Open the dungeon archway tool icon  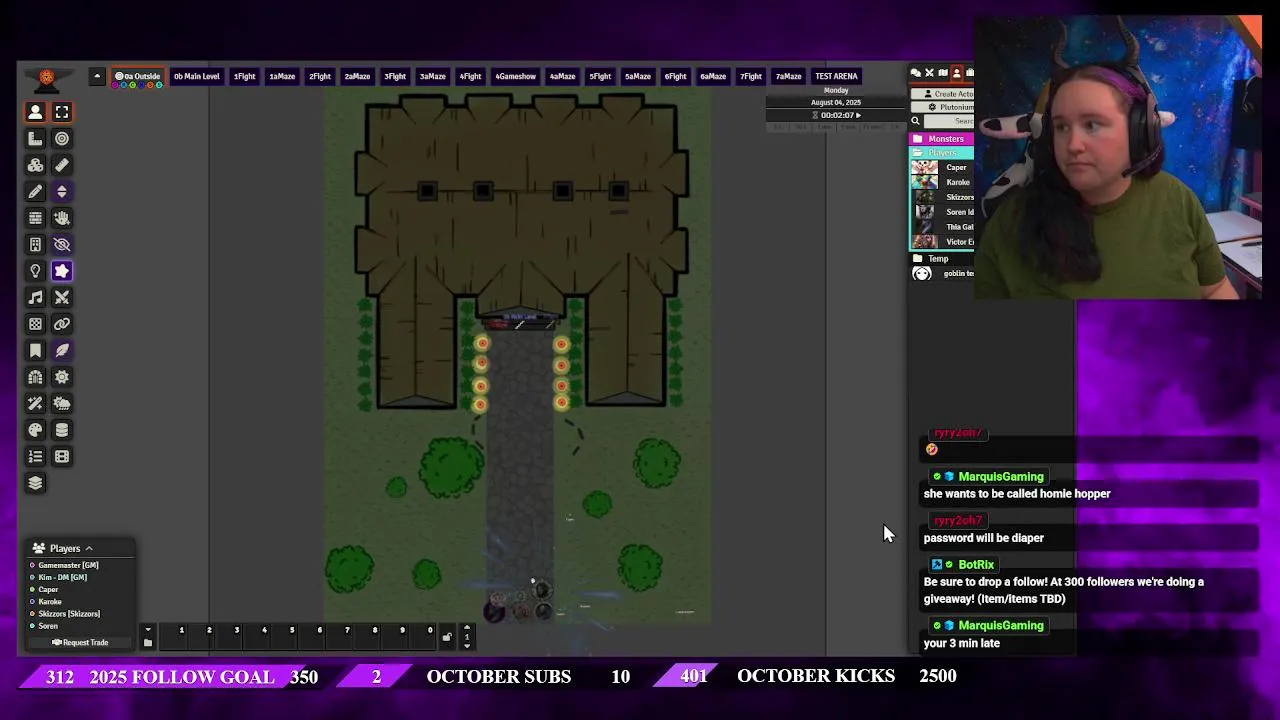[35, 377]
